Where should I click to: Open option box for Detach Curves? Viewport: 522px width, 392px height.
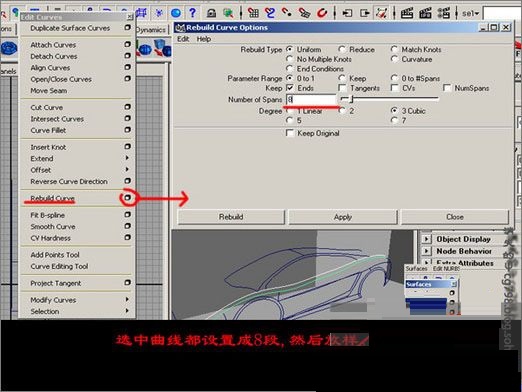(x=127, y=56)
